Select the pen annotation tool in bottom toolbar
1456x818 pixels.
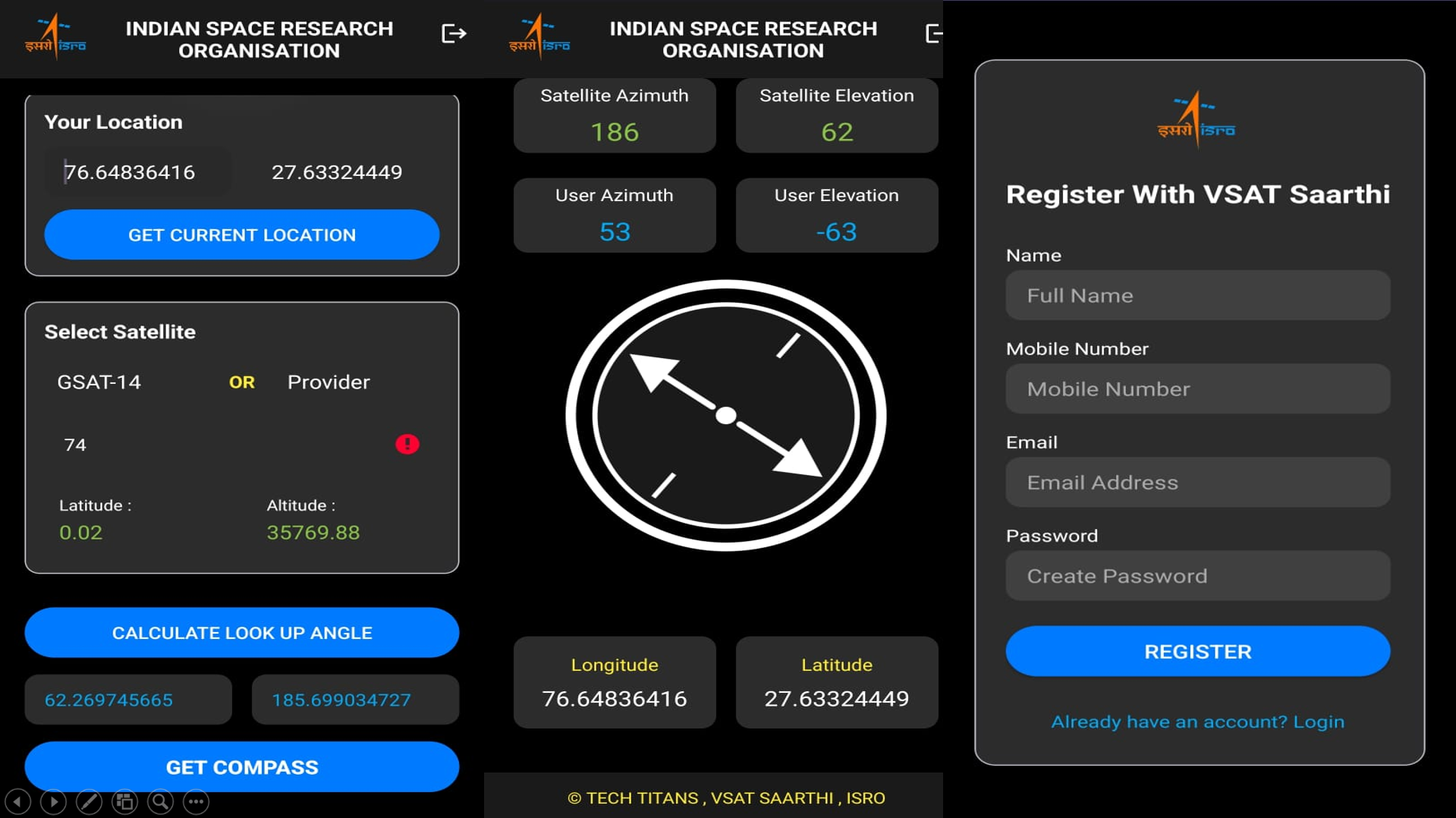88,801
